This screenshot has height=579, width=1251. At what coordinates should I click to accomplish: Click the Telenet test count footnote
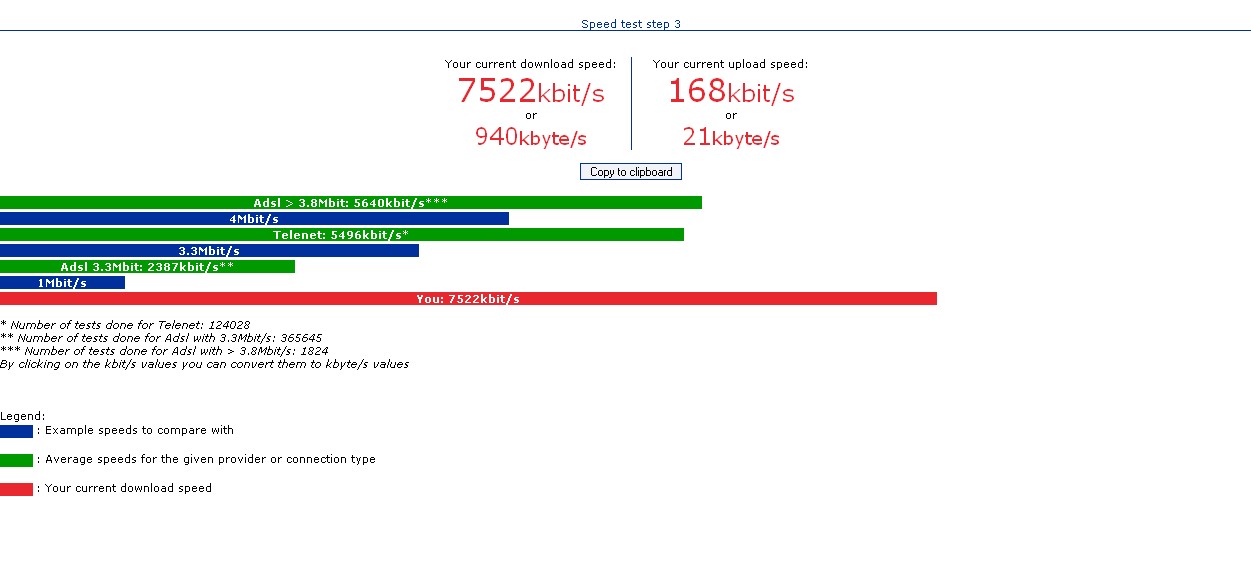(125, 325)
